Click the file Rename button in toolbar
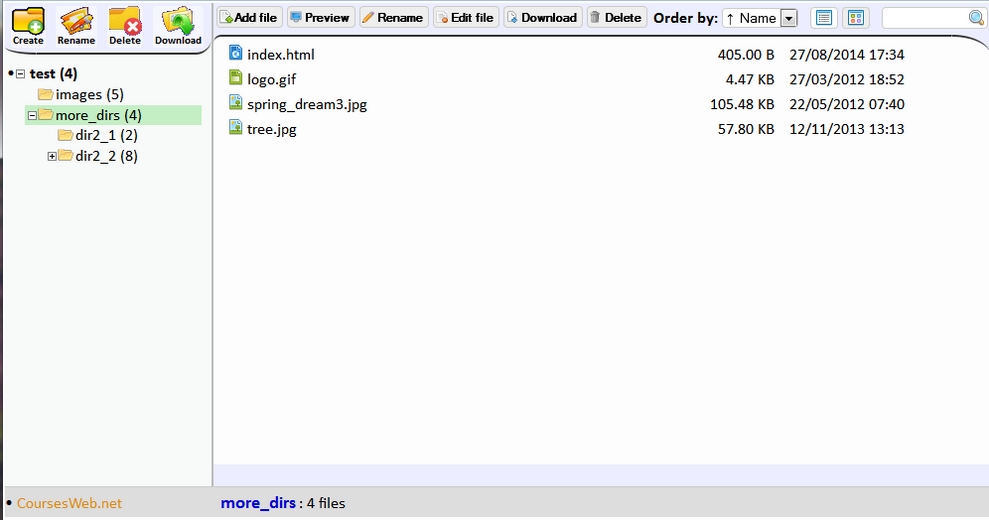This screenshot has height=520, width=989. pos(394,18)
